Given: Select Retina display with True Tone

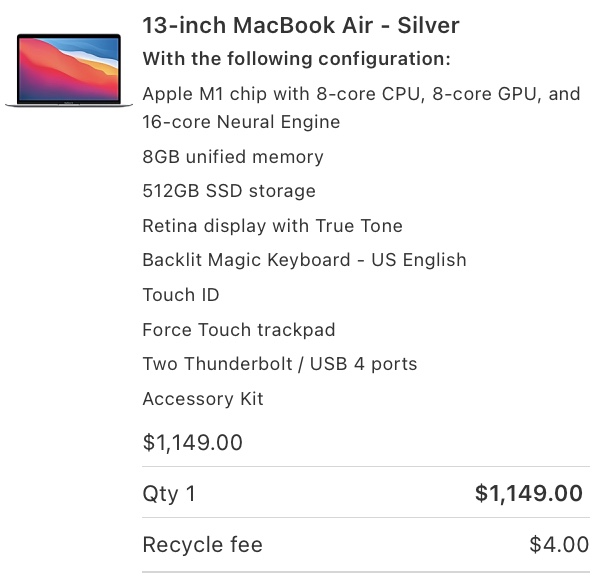Looking at the screenshot, I should (x=272, y=226).
